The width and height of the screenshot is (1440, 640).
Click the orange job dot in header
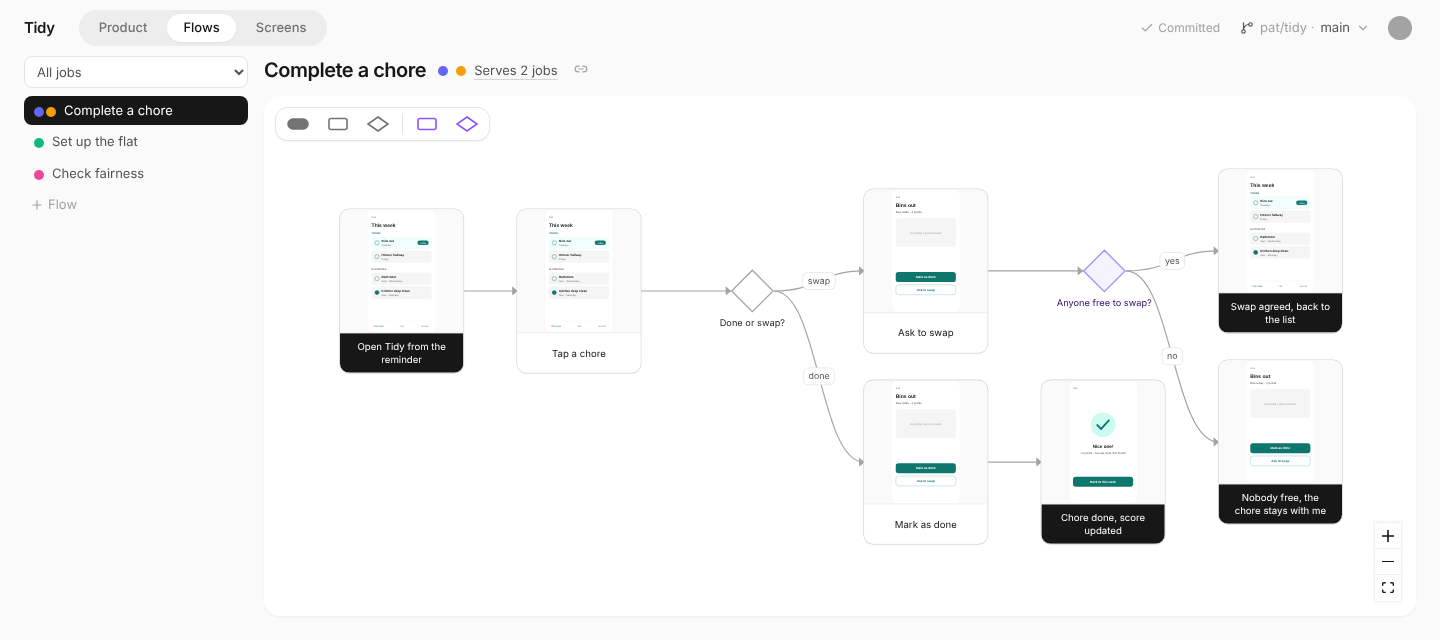coord(461,71)
